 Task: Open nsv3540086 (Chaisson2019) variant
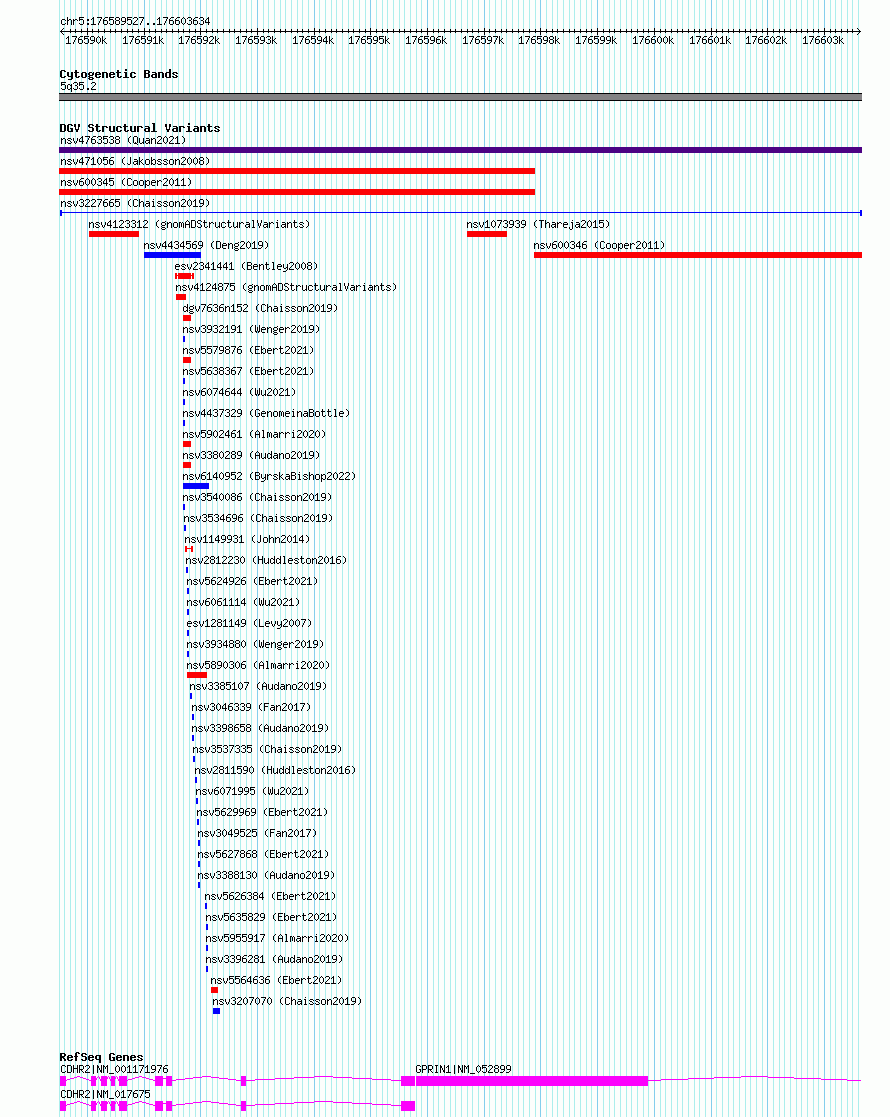(x=257, y=497)
